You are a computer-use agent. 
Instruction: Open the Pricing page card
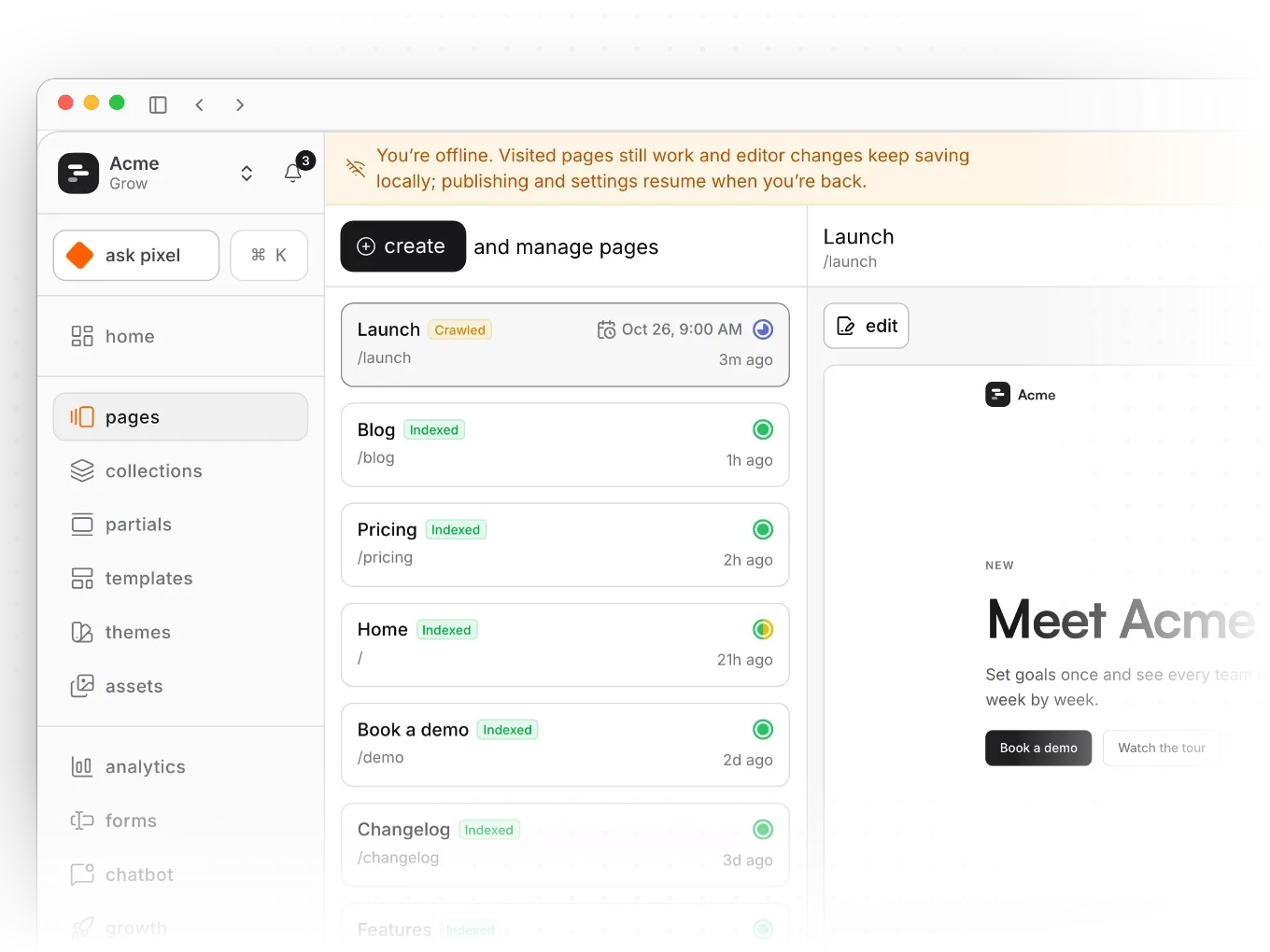click(x=565, y=544)
